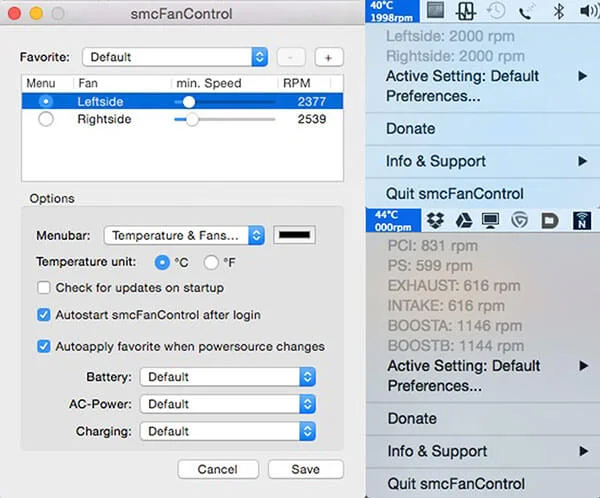600x498 pixels.
Task: Choose °F temperature unit
Action: pyautogui.click(x=211, y=263)
